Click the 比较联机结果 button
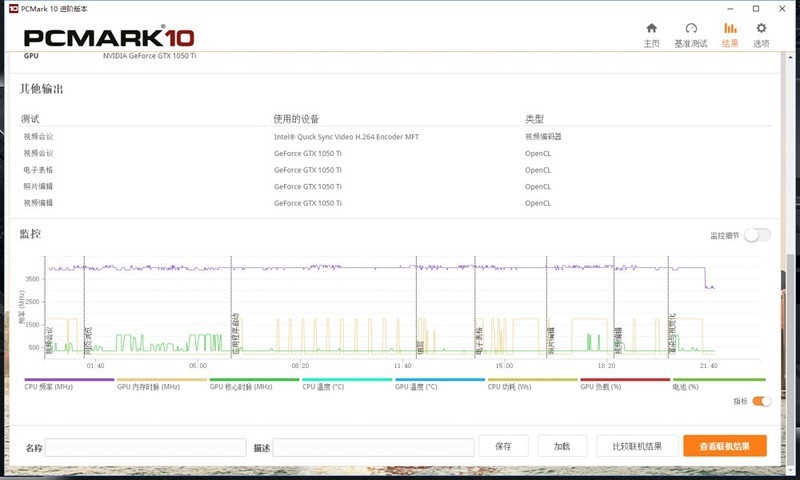This screenshot has width=800, height=480. (x=637, y=446)
